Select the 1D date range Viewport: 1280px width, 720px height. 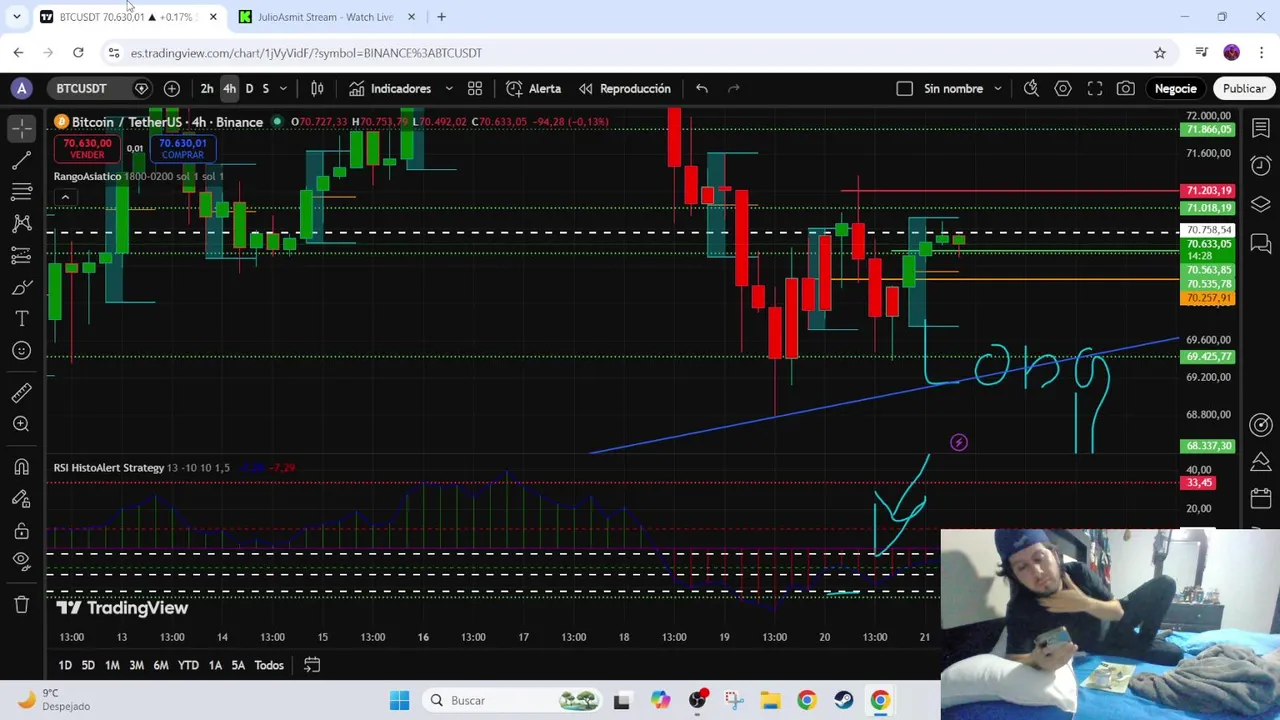[65, 665]
